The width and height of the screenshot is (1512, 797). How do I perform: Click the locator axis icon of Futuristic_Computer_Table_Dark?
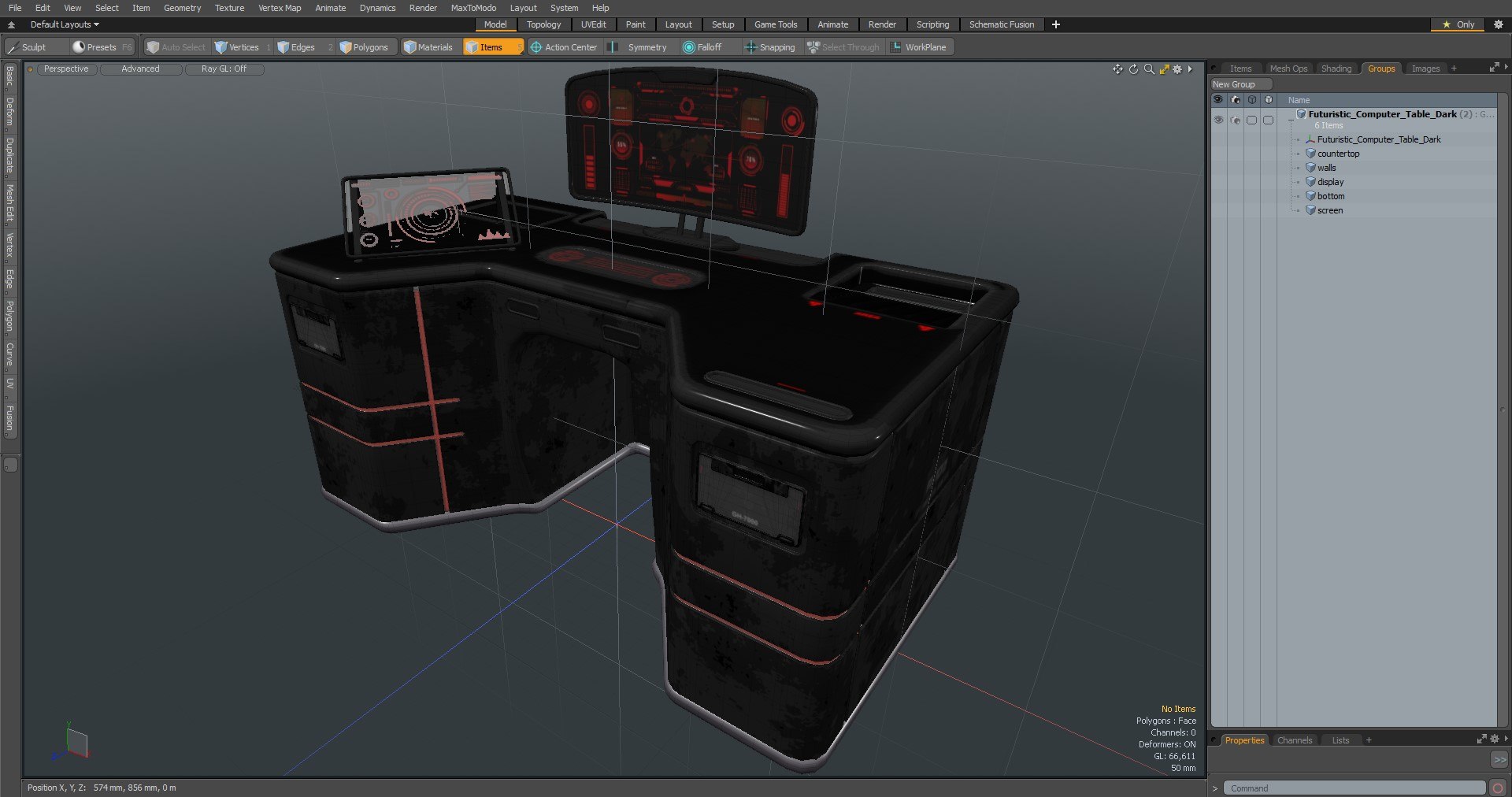pyautogui.click(x=1310, y=139)
